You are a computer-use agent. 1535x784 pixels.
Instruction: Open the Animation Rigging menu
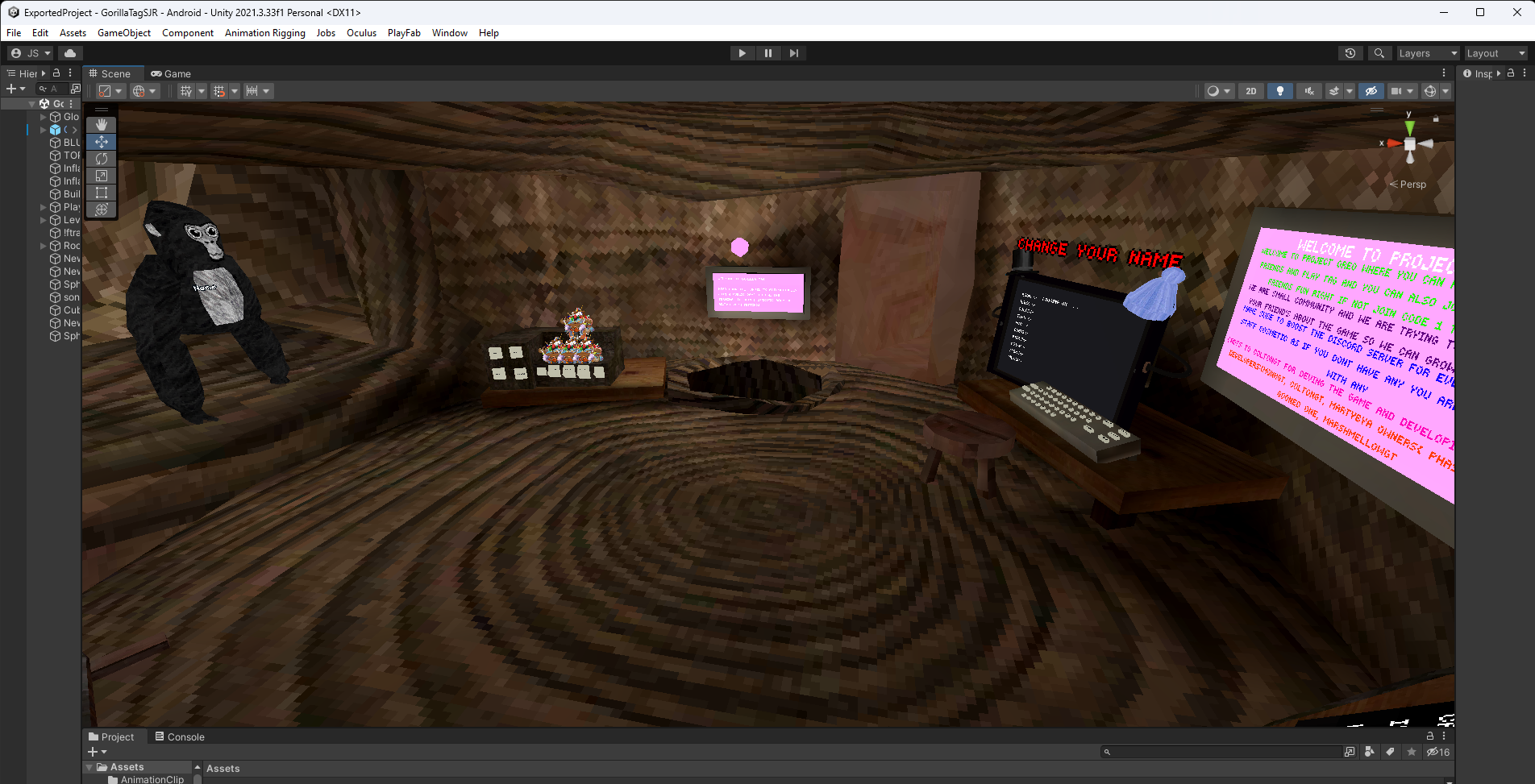pos(265,33)
